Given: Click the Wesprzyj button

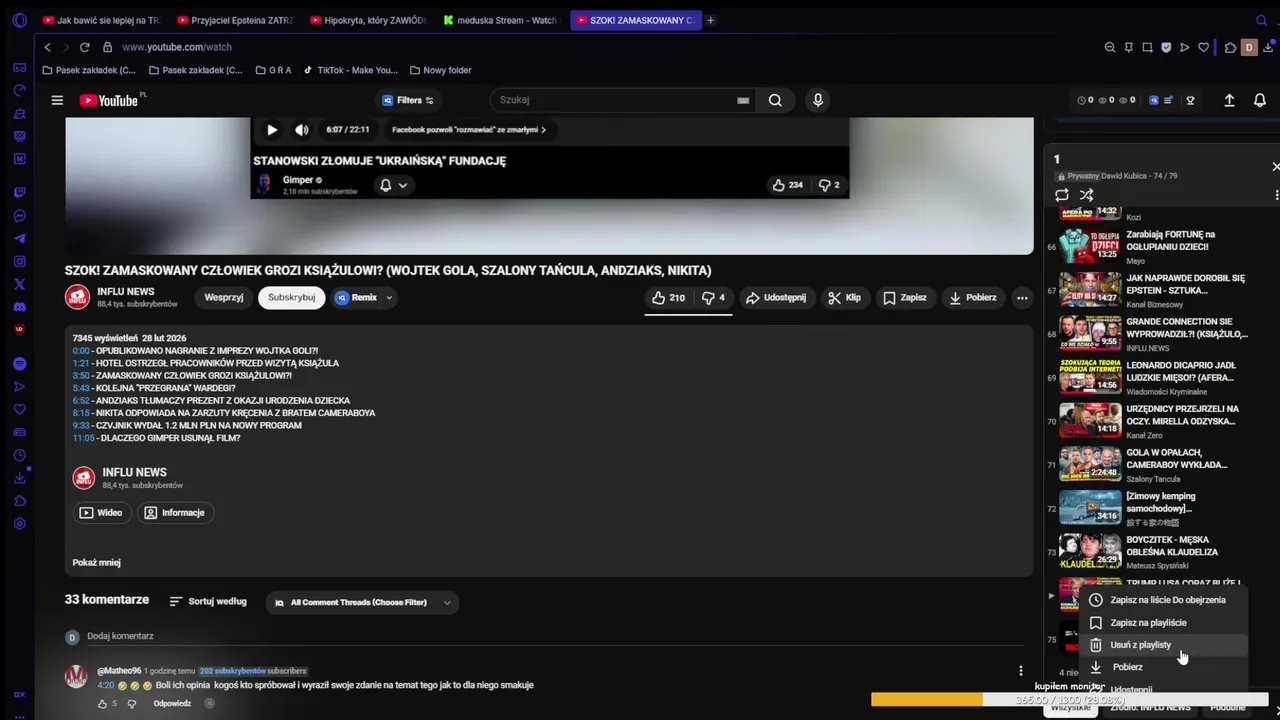Looking at the screenshot, I should (x=224, y=297).
